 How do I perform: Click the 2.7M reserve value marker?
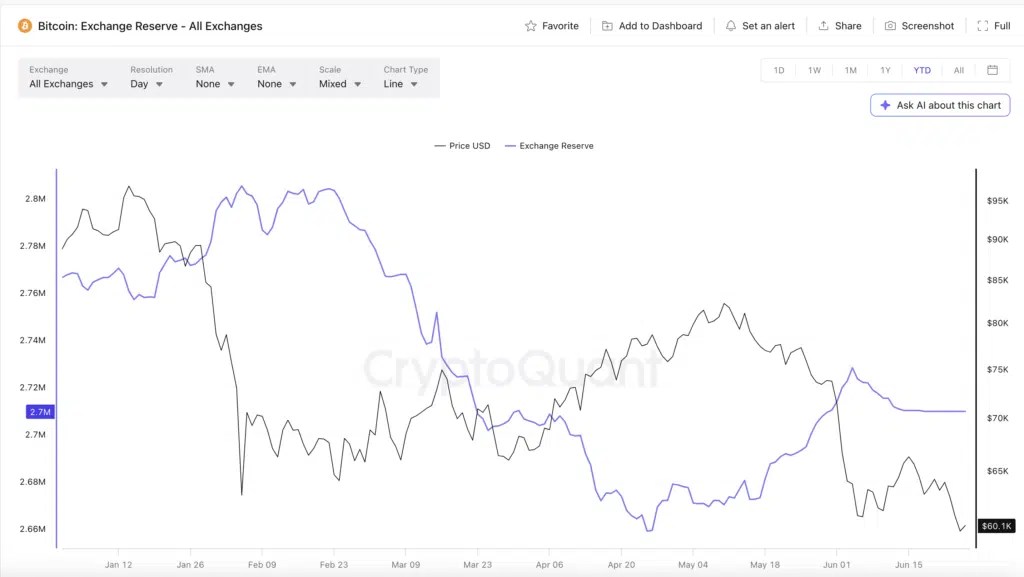point(40,412)
